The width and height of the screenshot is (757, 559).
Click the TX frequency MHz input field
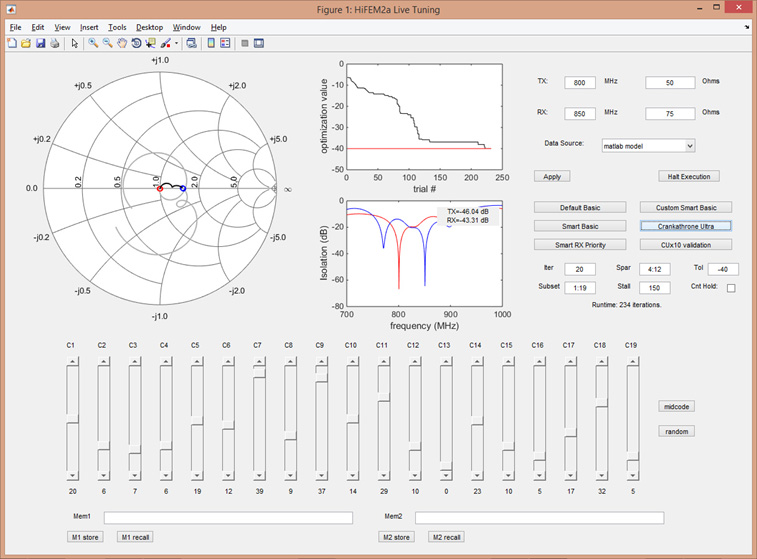tap(580, 83)
